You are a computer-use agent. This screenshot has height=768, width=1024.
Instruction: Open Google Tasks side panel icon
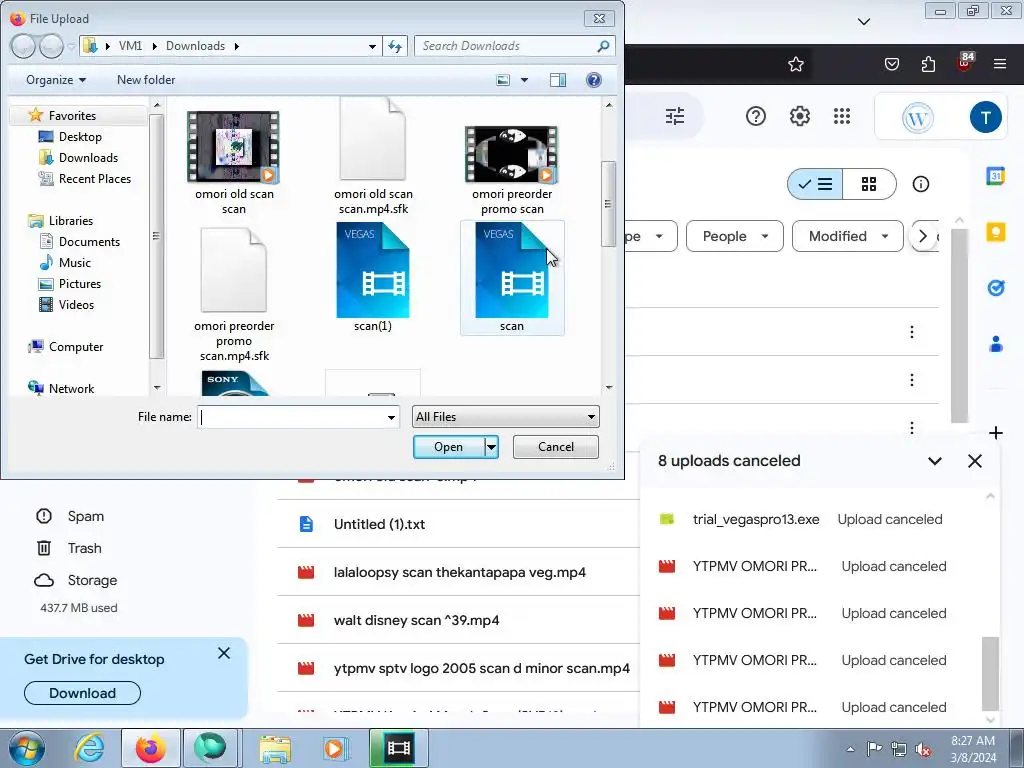(x=995, y=287)
